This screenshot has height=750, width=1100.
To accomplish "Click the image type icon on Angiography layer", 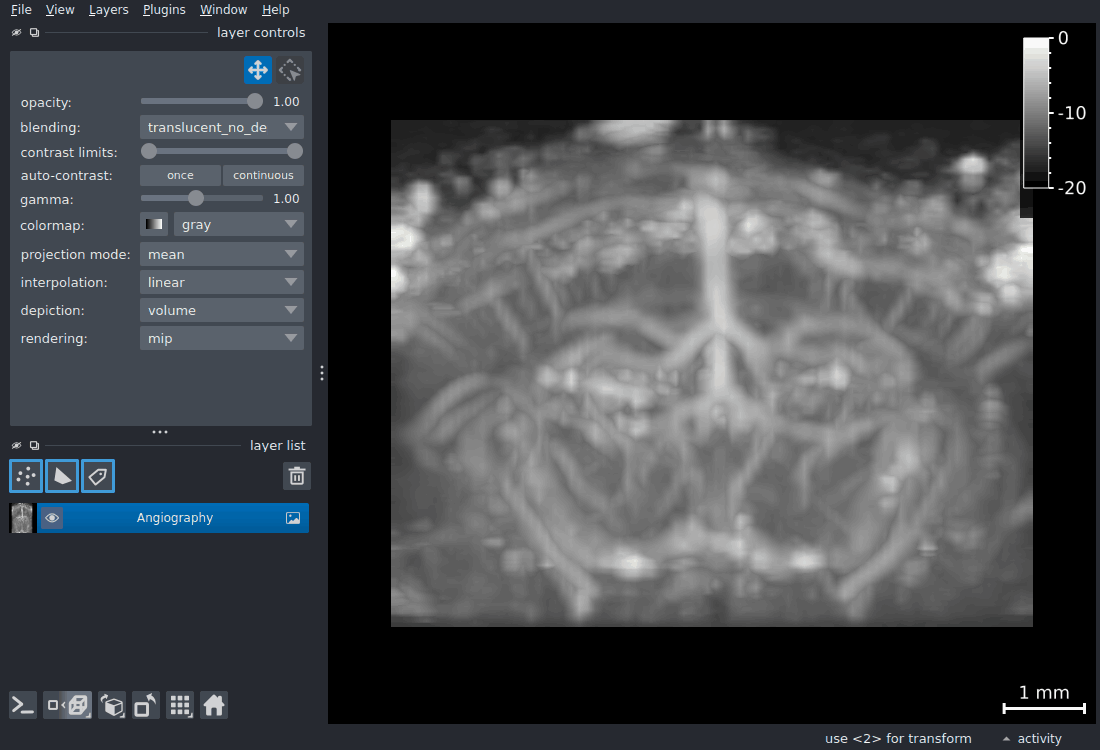I will point(293,518).
